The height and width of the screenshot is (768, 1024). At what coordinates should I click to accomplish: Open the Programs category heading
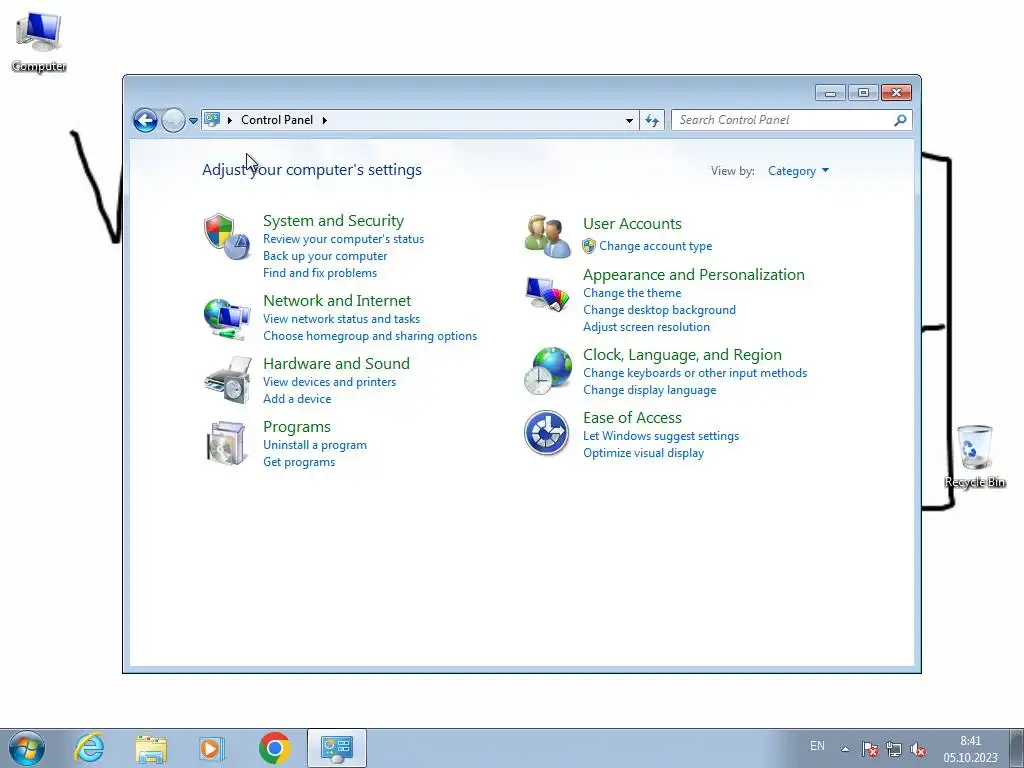point(296,427)
